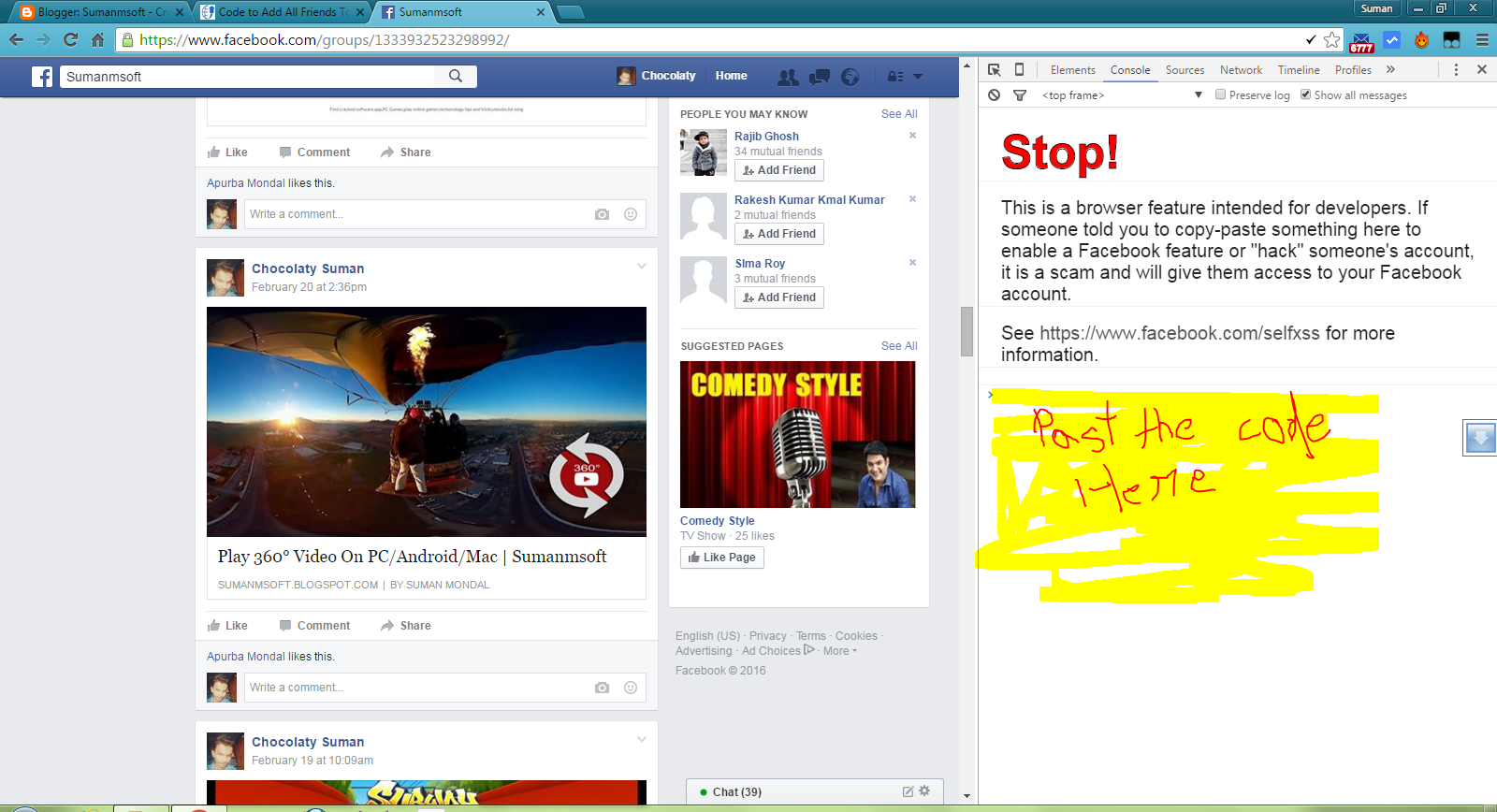Switch to the Network DevTools tab

(x=1241, y=70)
